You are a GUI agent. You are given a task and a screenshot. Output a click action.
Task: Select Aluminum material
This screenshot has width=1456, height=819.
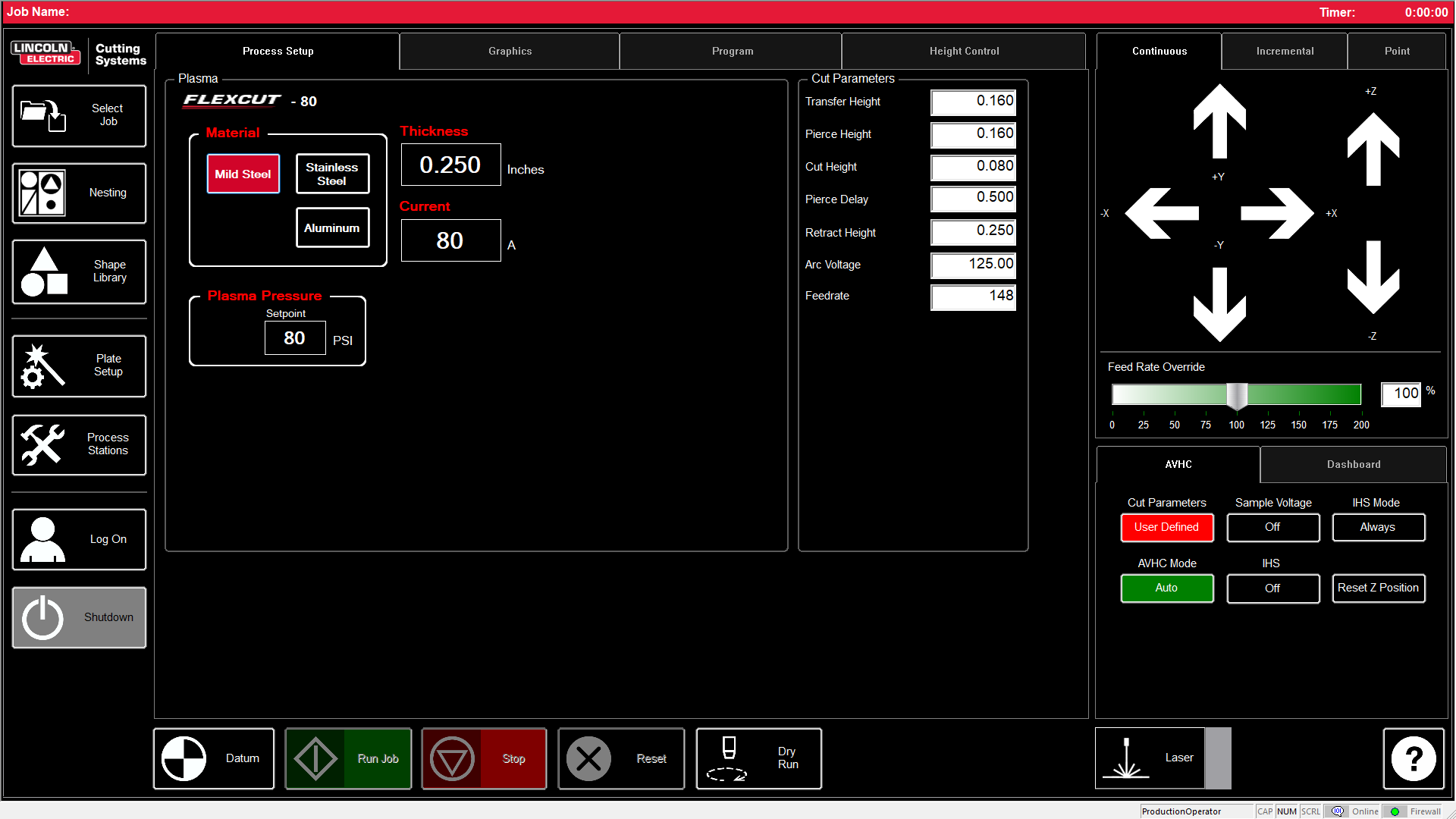332,227
